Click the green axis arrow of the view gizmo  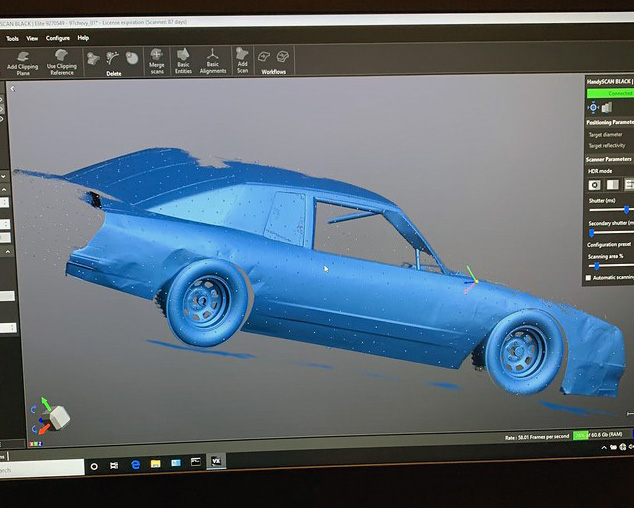point(45,403)
